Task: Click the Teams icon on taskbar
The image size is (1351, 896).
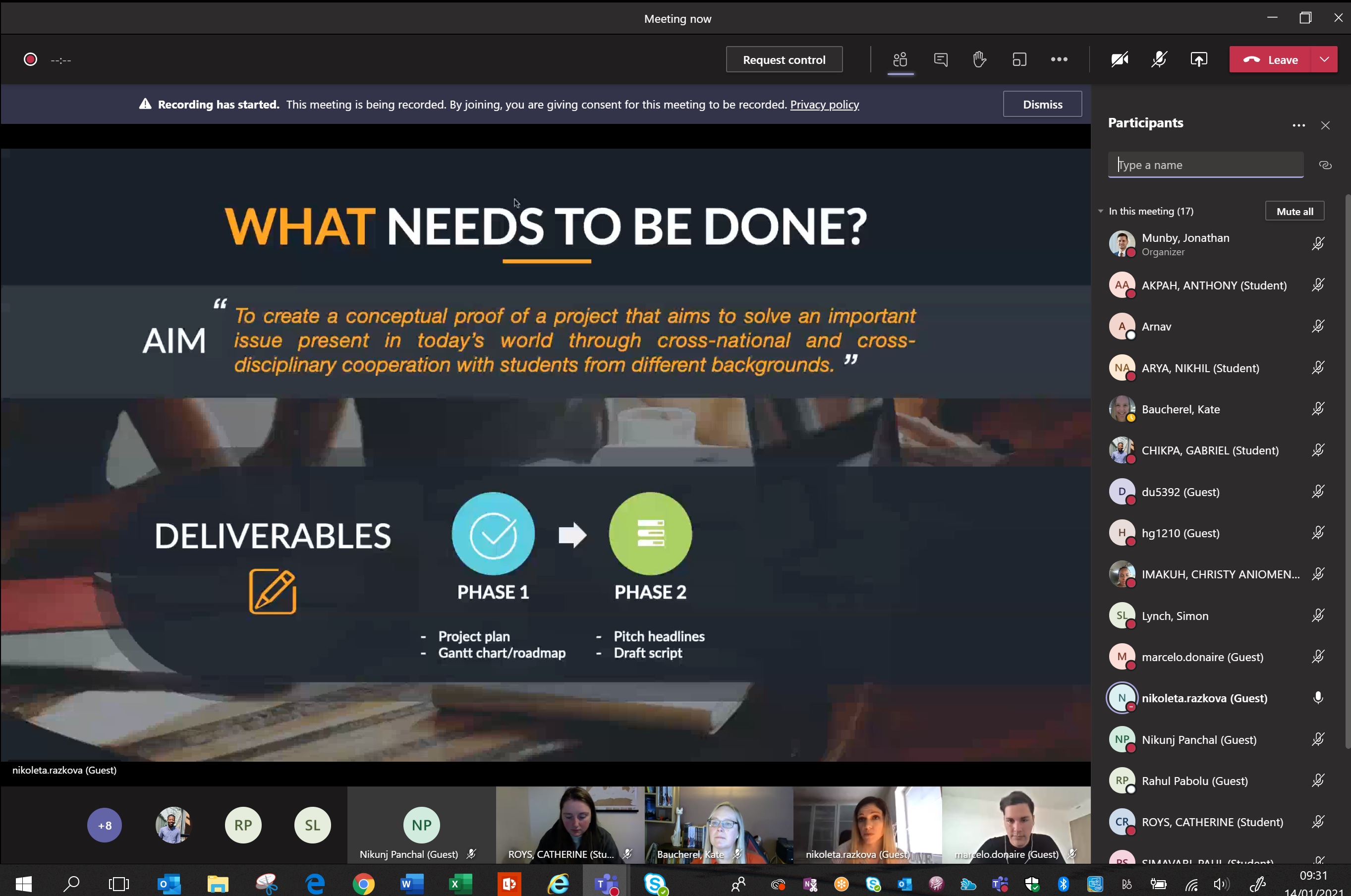Action: click(x=606, y=884)
